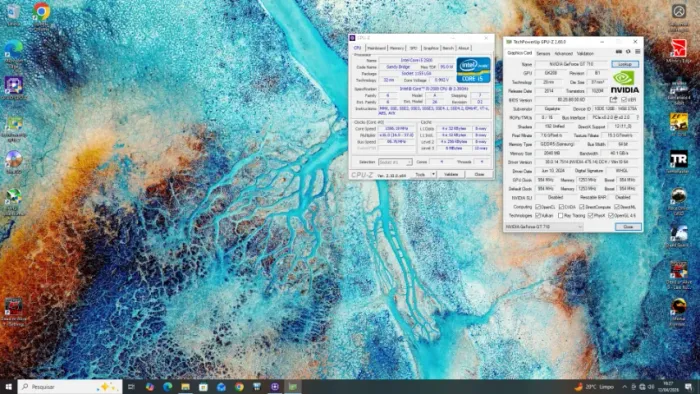Switch to the SPD tab in CPU-Z

coord(413,48)
